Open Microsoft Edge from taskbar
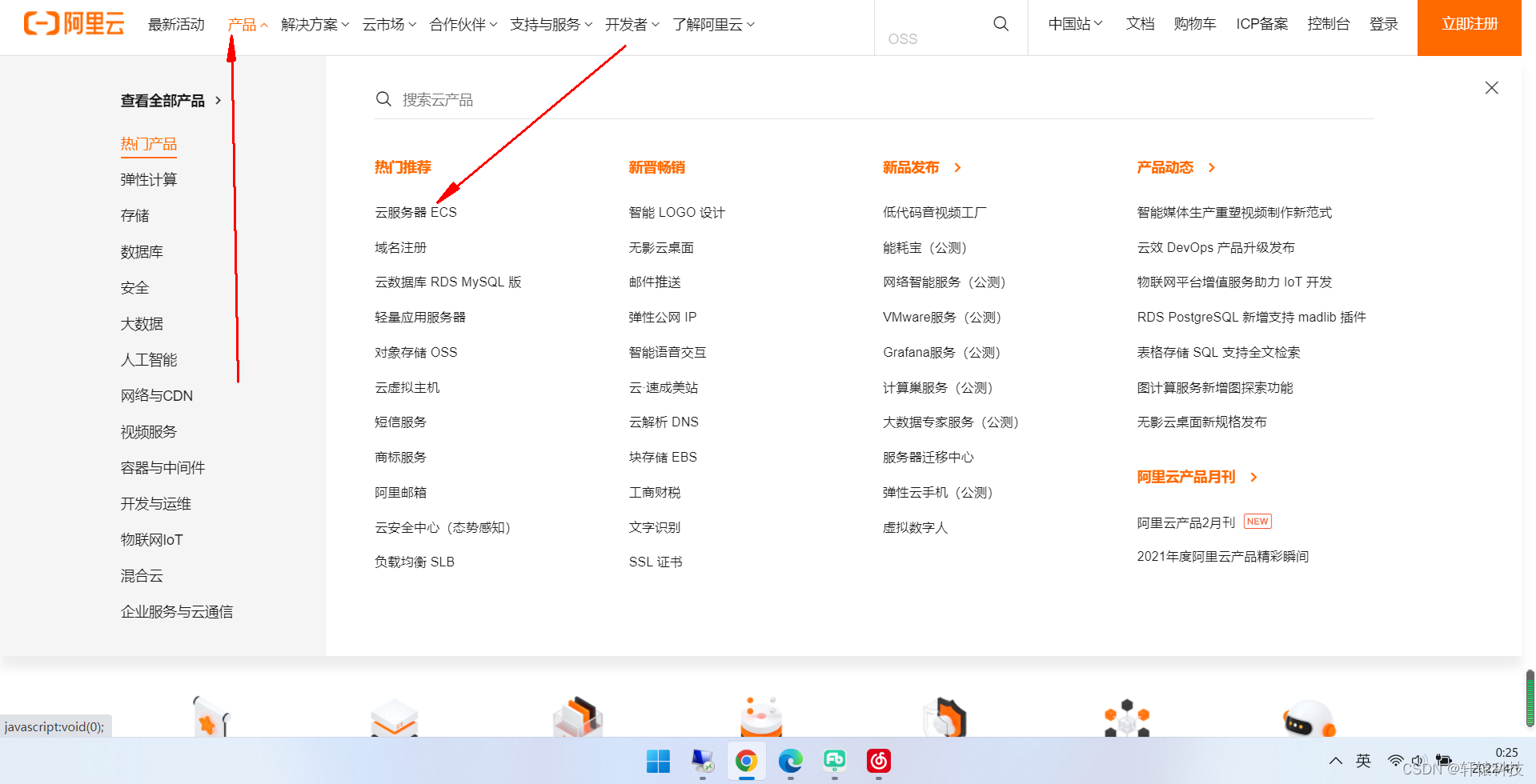Screen dimensions: 1536x784 790,761
